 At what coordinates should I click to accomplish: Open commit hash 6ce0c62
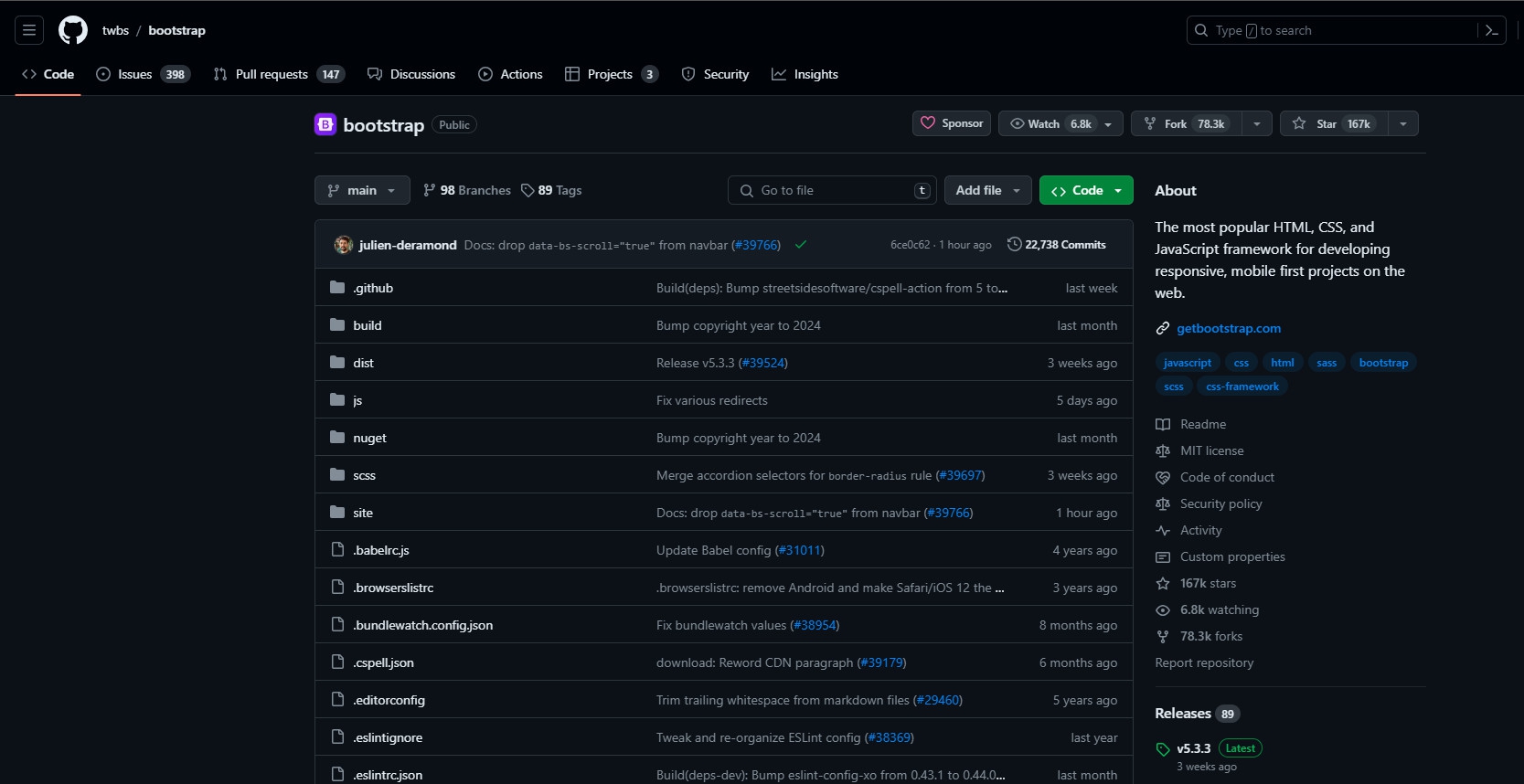coord(910,245)
